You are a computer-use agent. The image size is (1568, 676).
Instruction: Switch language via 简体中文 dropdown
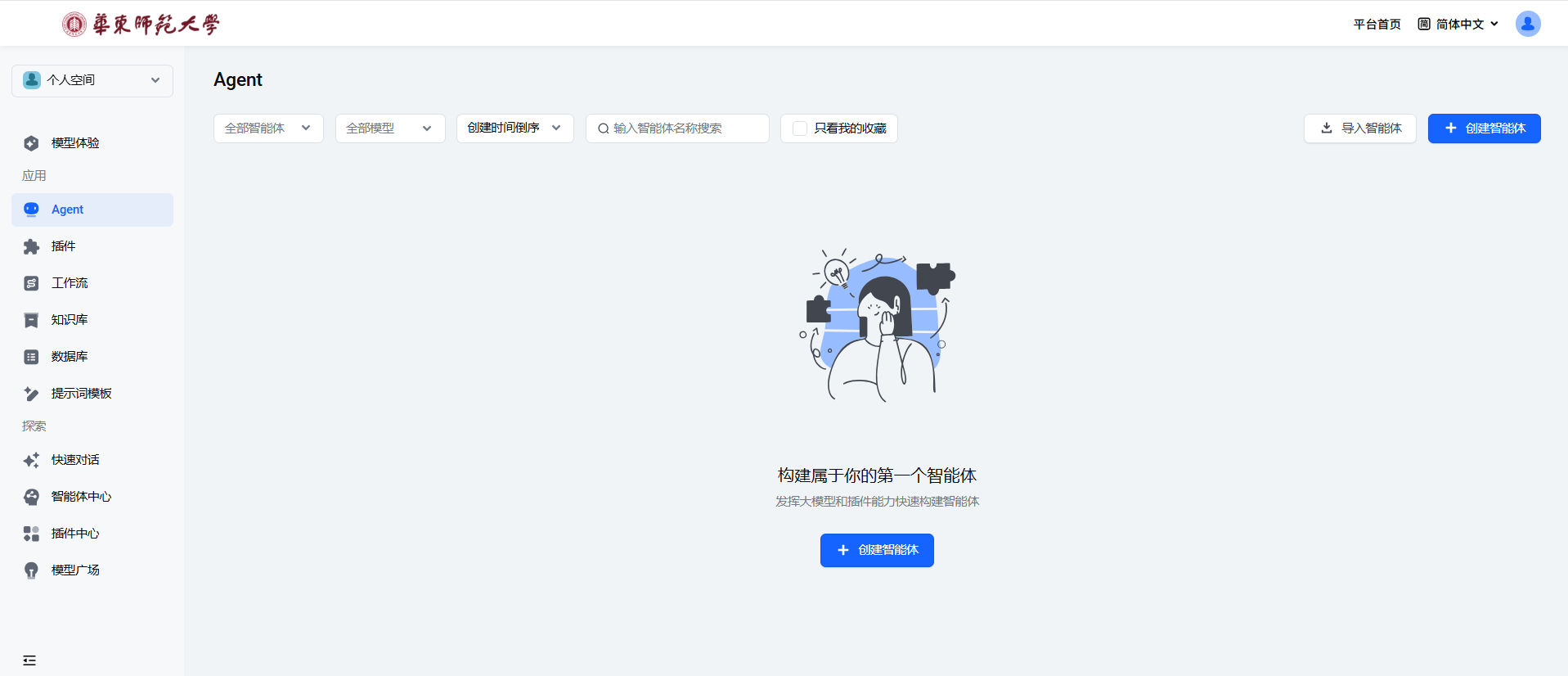click(1458, 24)
